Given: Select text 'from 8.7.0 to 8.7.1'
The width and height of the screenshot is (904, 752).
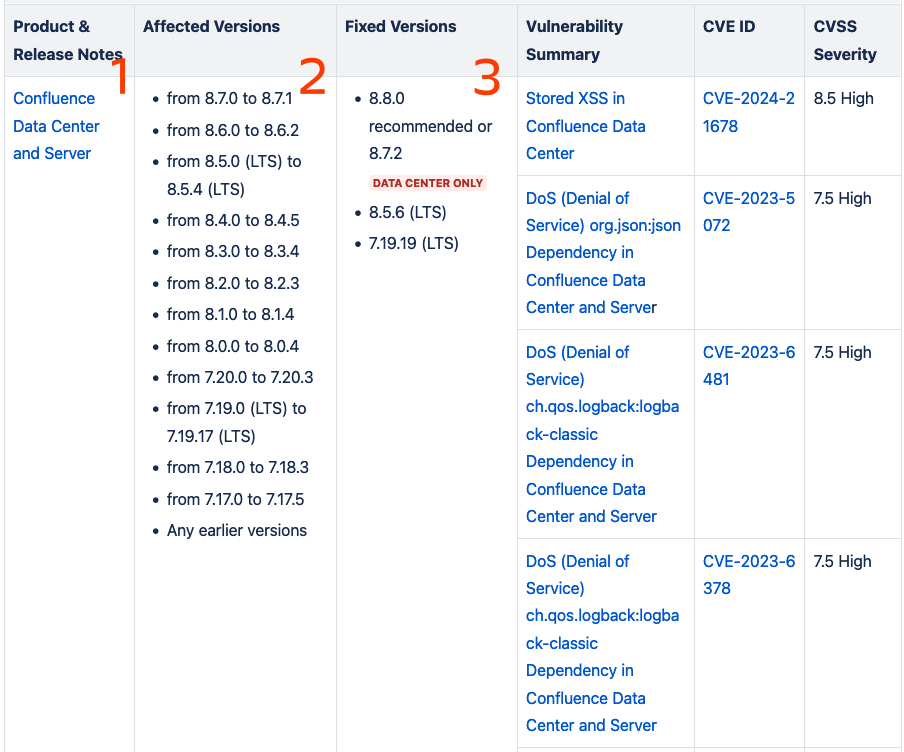Looking at the screenshot, I should pyautogui.click(x=229, y=99).
